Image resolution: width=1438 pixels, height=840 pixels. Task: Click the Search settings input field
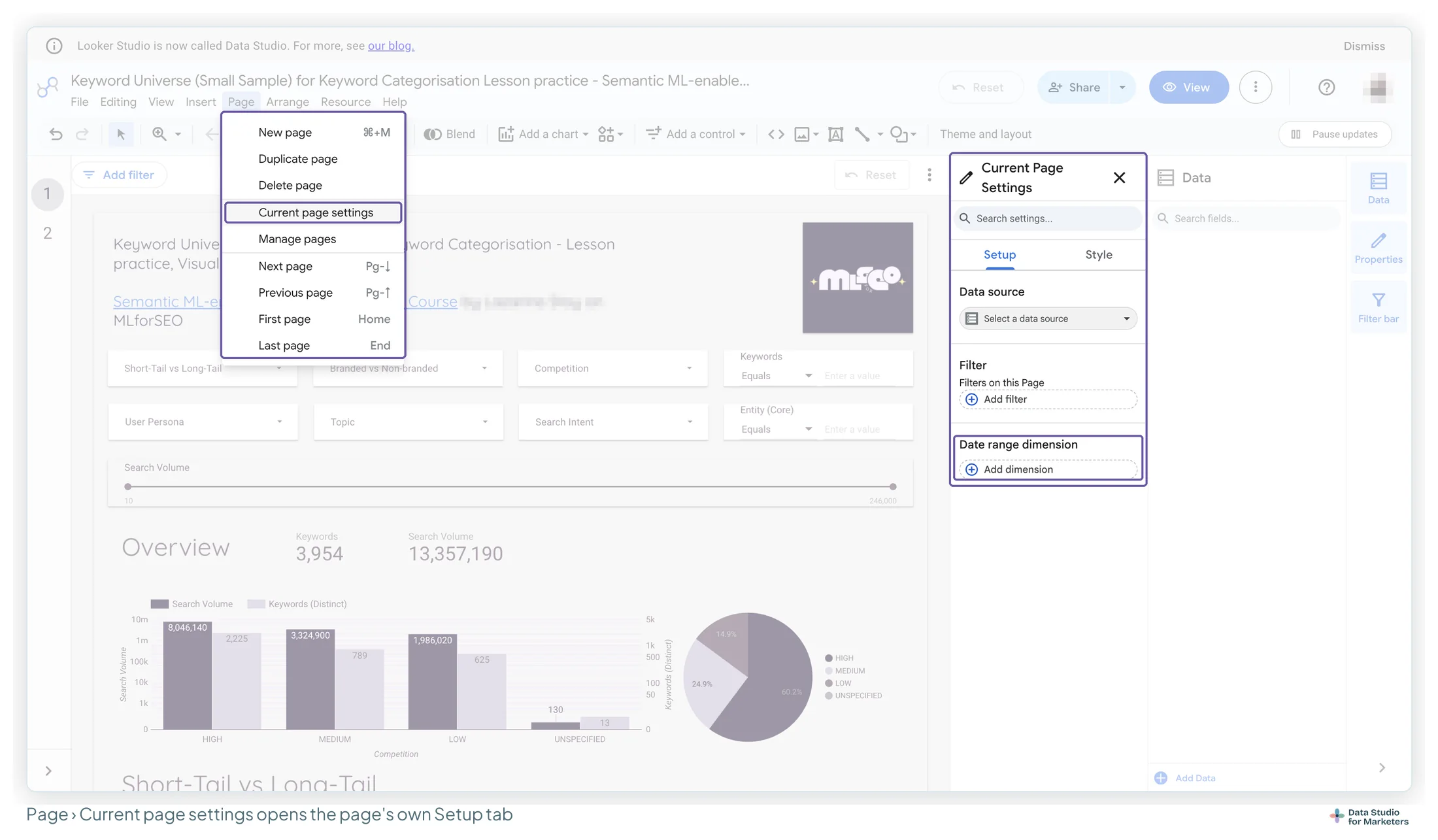point(1048,218)
